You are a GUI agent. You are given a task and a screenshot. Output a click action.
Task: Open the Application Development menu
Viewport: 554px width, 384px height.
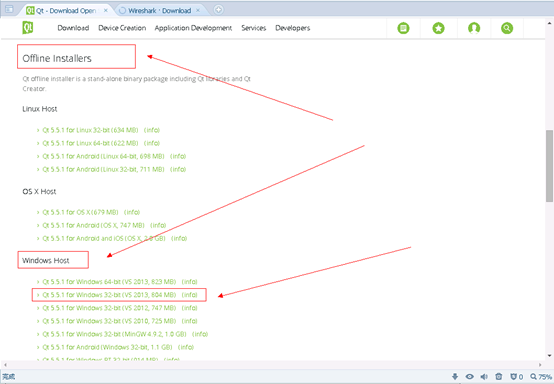pos(193,28)
